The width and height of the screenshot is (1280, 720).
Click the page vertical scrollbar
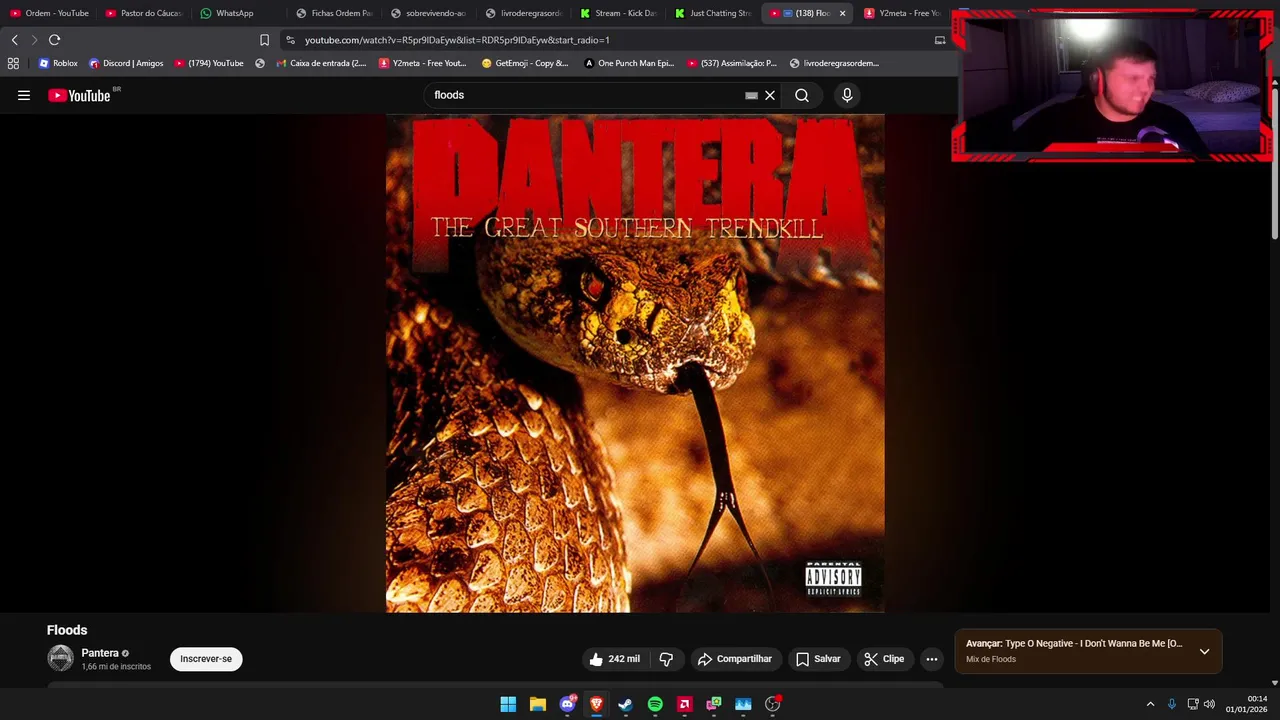point(1275,165)
